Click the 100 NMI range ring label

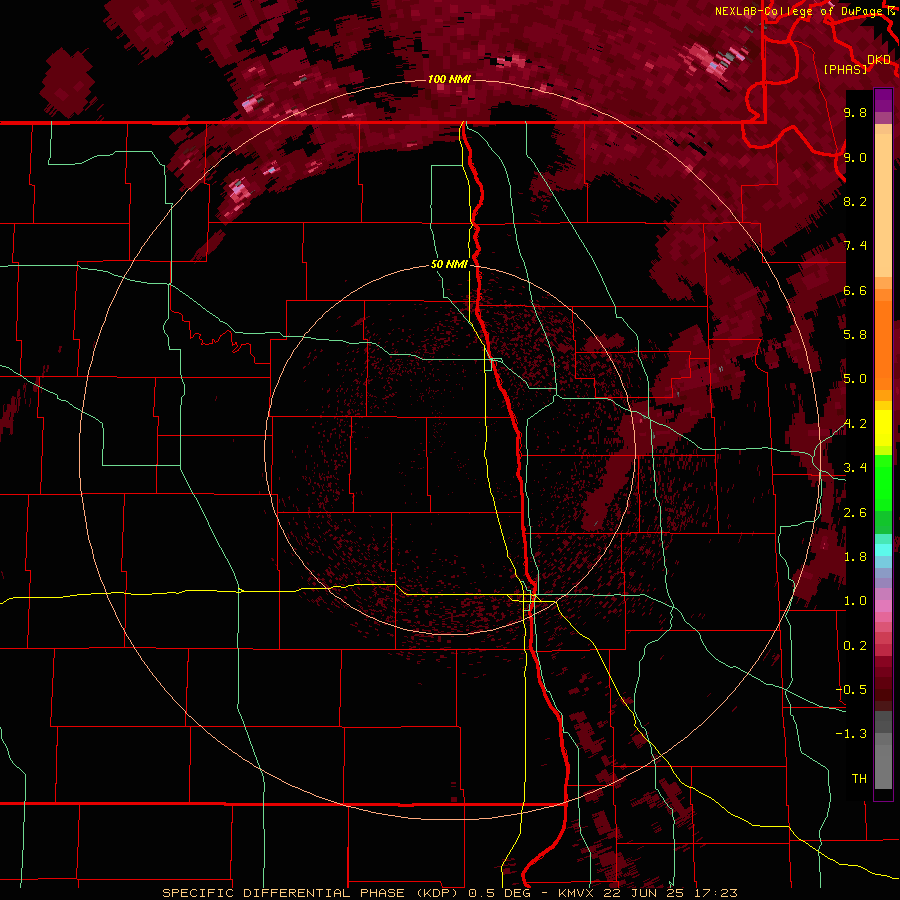449,79
